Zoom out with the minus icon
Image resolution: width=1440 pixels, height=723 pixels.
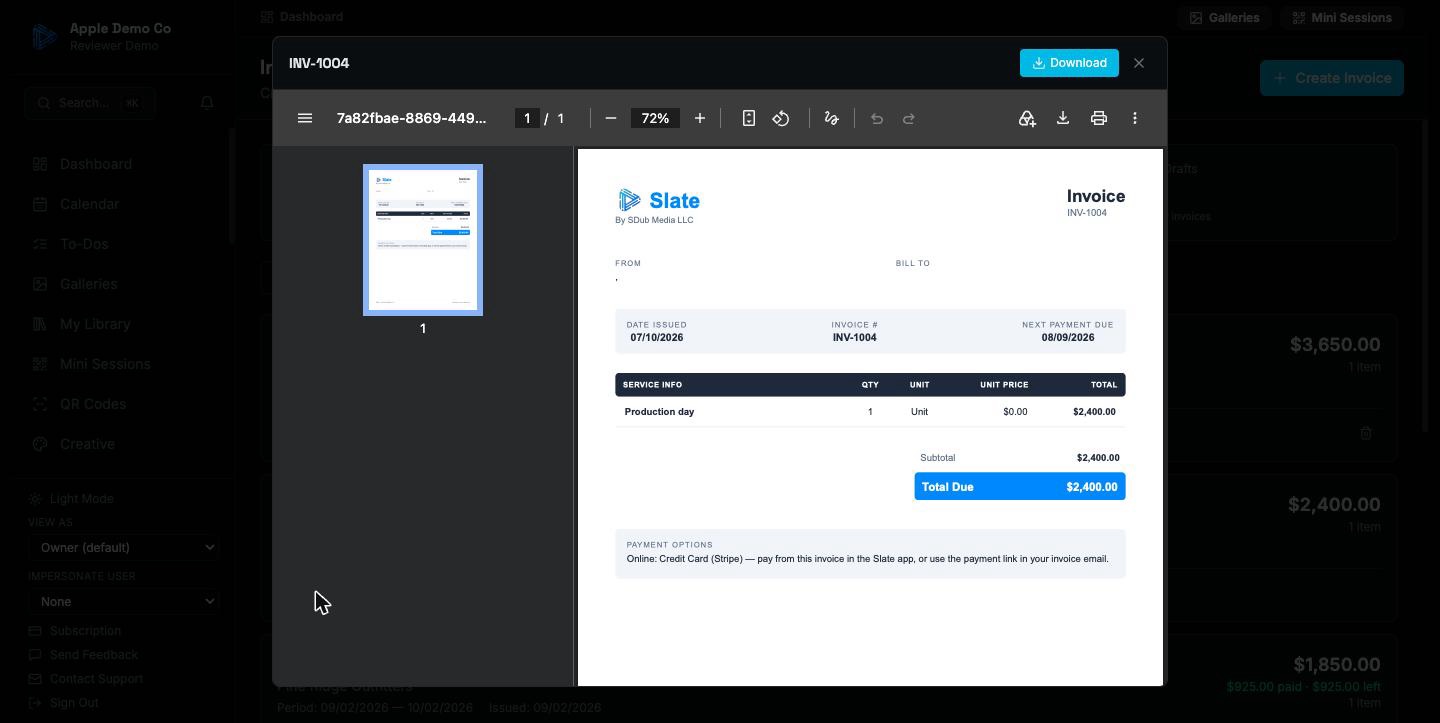point(611,118)
